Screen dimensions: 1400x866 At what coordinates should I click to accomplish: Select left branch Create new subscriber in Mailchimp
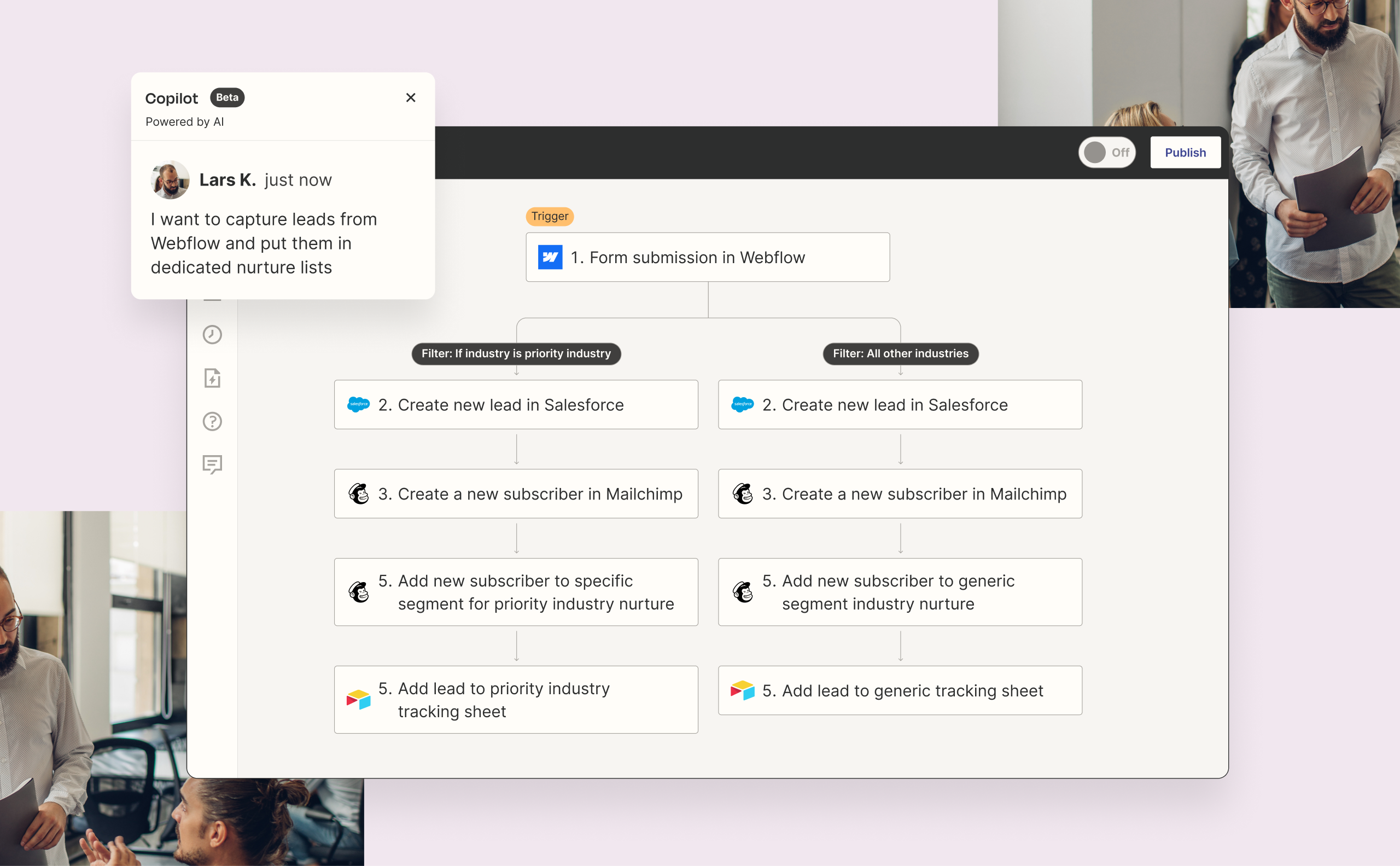[x=516, y=493]
